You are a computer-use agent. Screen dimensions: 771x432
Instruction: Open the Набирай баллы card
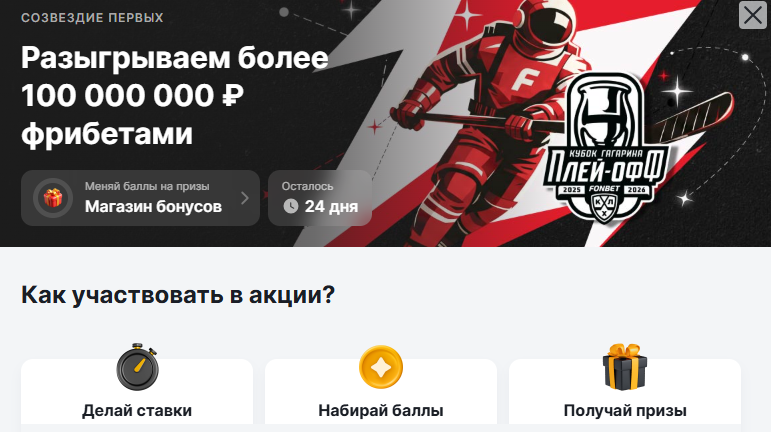click(x=381, y=392)
